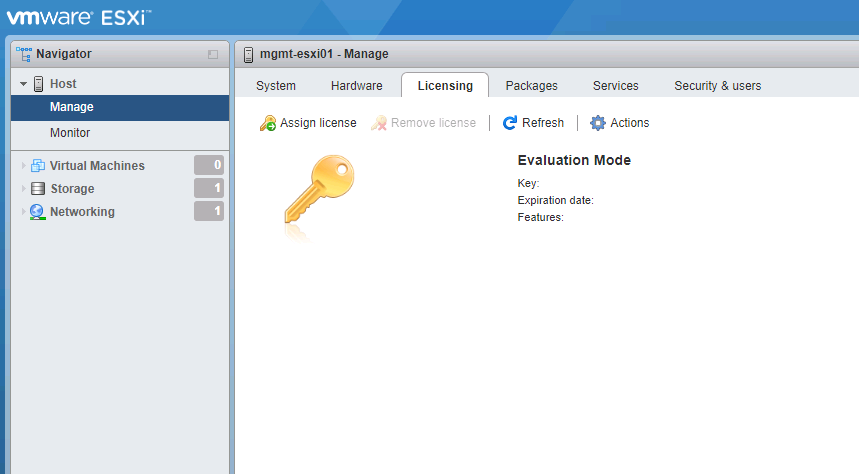Open Networking in Navigator

pos(82,212)
